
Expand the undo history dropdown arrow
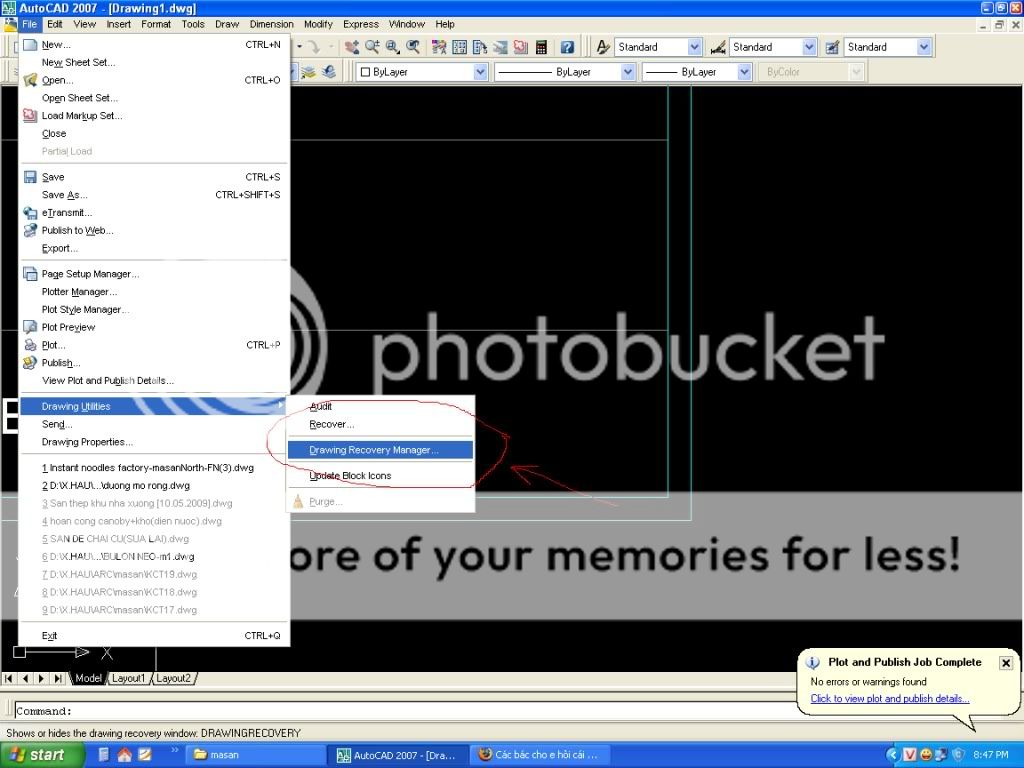(300, 47)
